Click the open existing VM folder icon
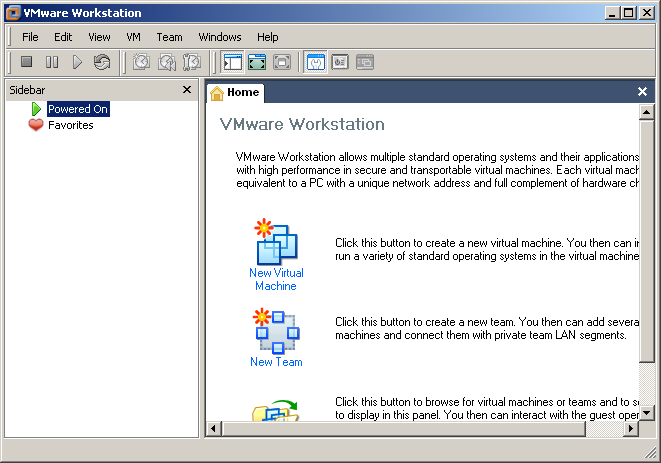The width and height of the screenshot is (661, 463). pos(276,410)
